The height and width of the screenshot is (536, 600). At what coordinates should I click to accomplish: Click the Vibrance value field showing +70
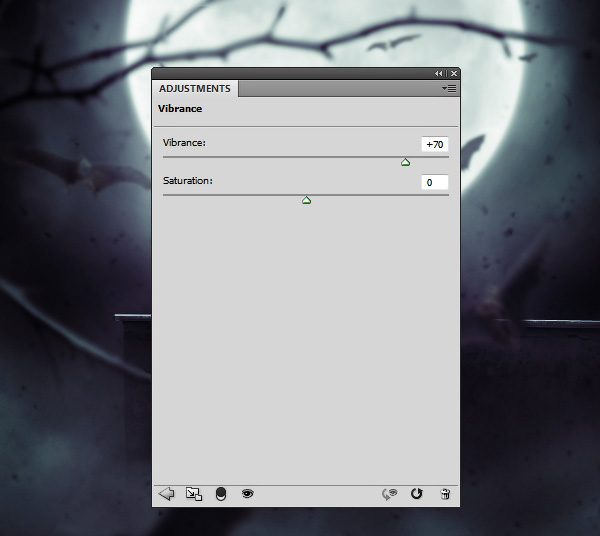[x=435, y=144]
